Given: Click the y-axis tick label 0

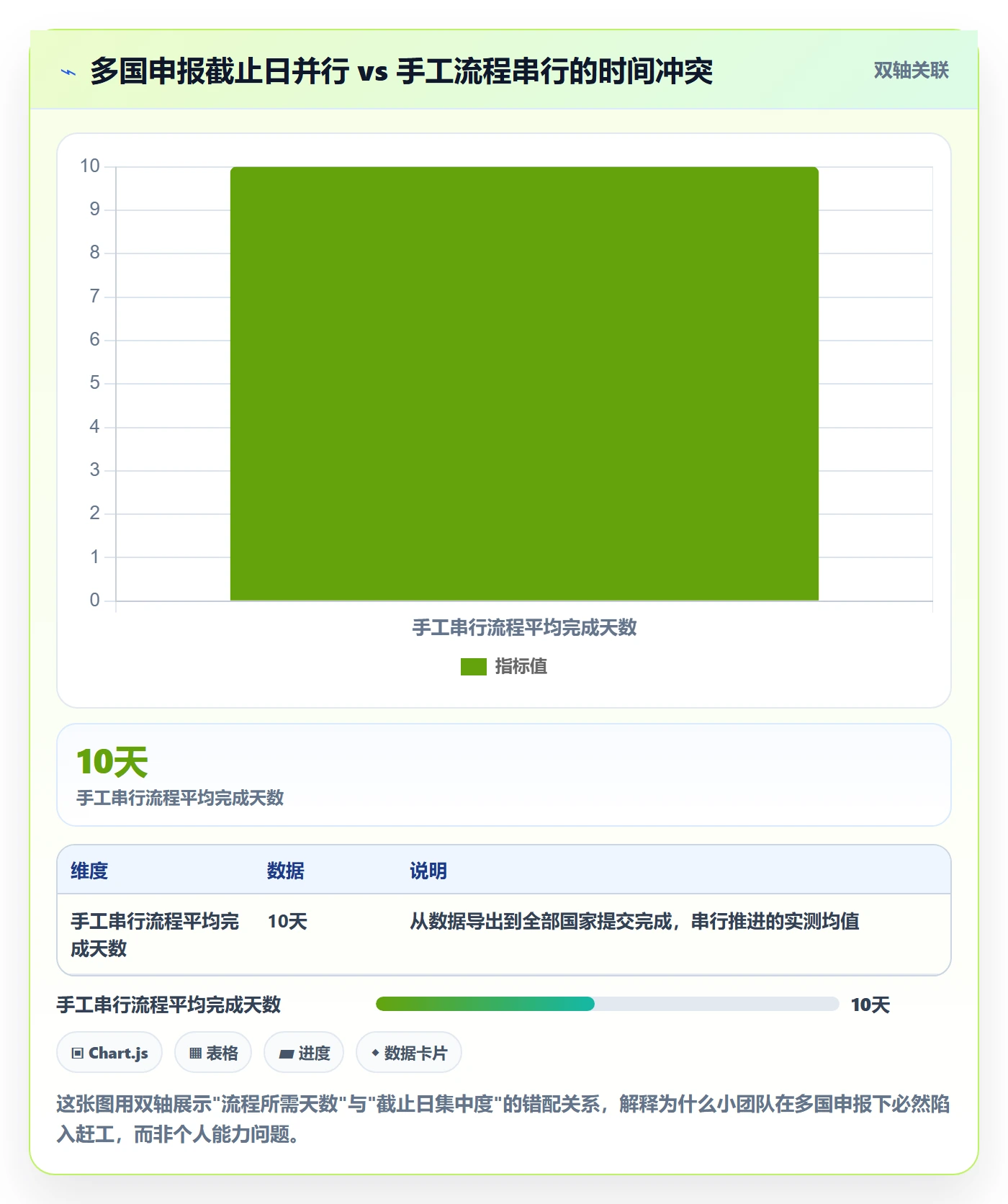Looking at the screenshot, I should 94,601.
